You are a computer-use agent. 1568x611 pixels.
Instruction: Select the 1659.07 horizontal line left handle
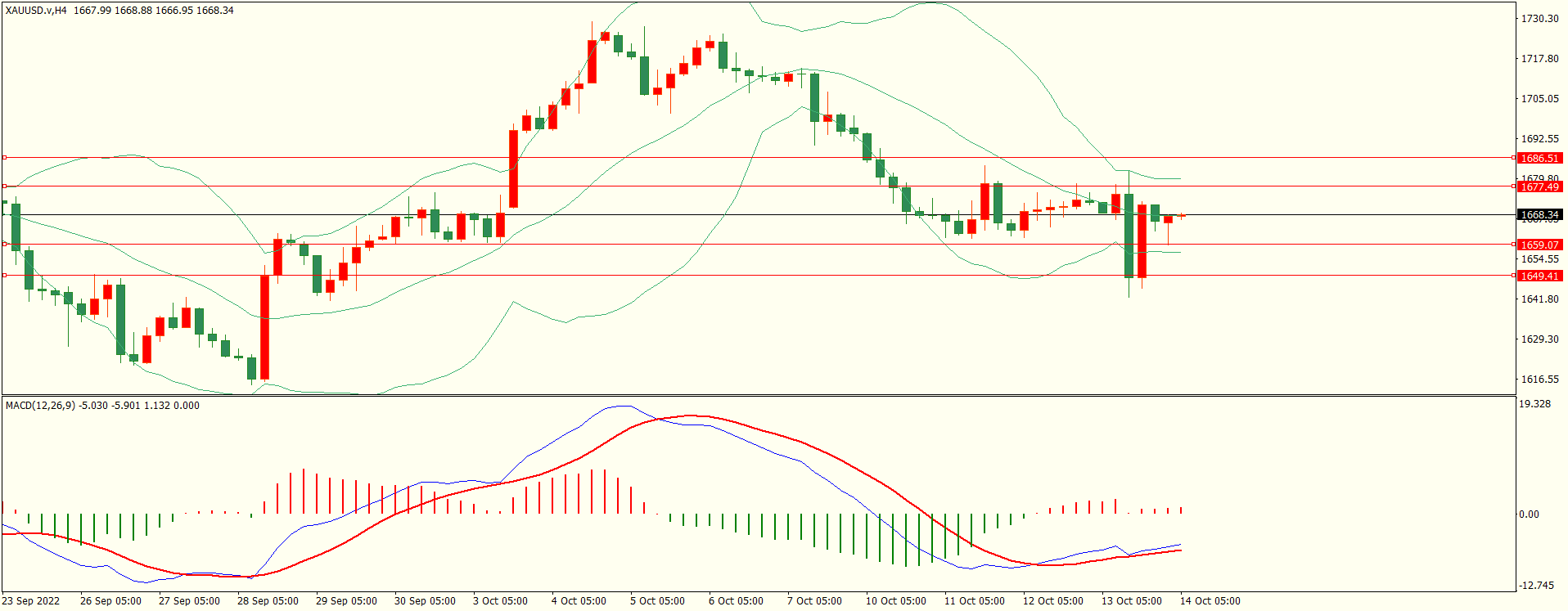(x=4, y=244)
